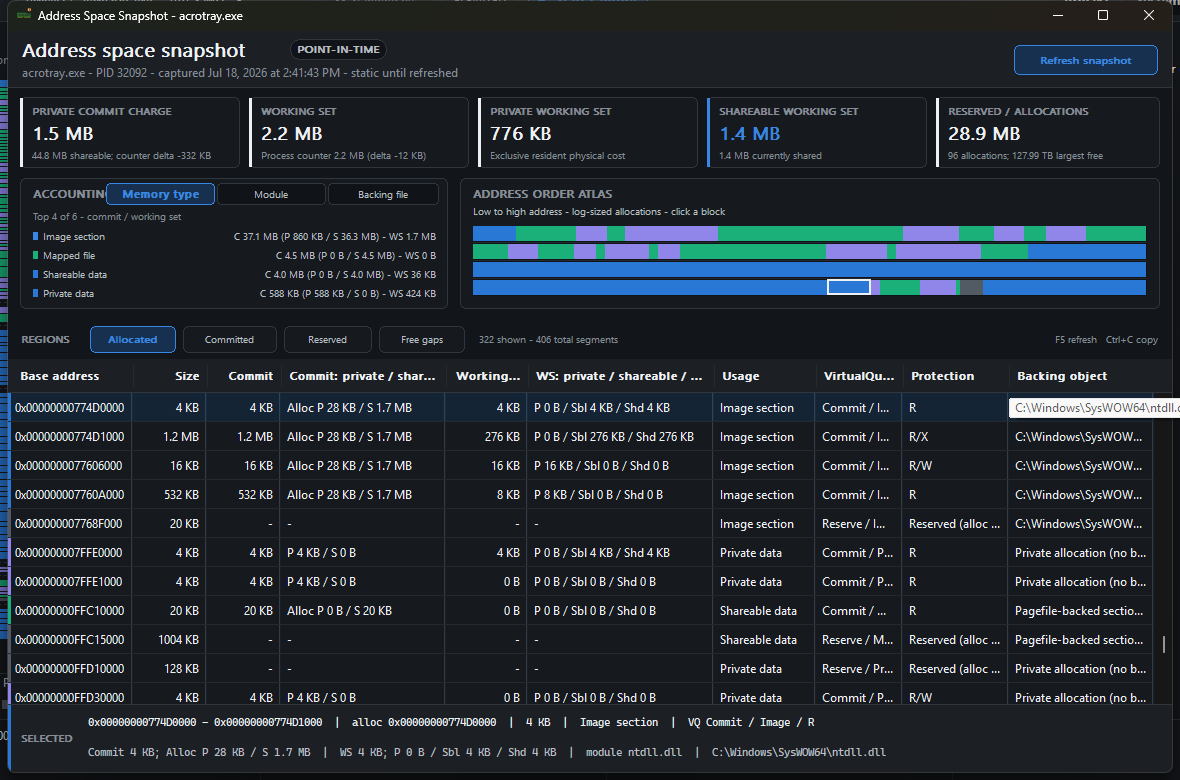
Task: Select row 0x000000007FFE1000
Action: pyautogui.click(x=581, y=581)
